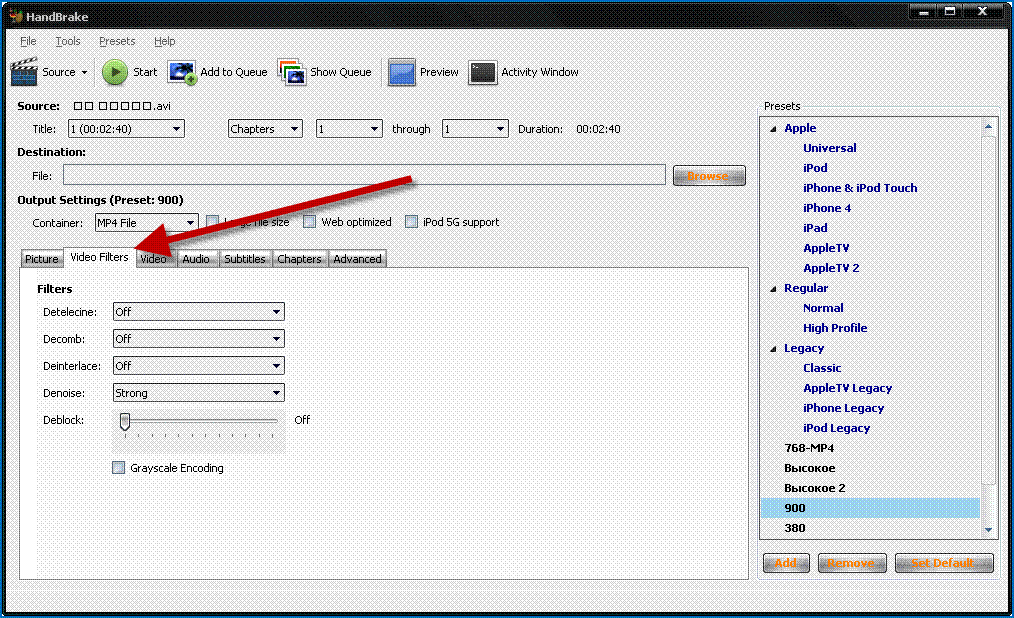Image resolution: width=1014 pixels, height=618 pixels.
Task: Switch to the Subtitles tab
Action: (244, 259)
